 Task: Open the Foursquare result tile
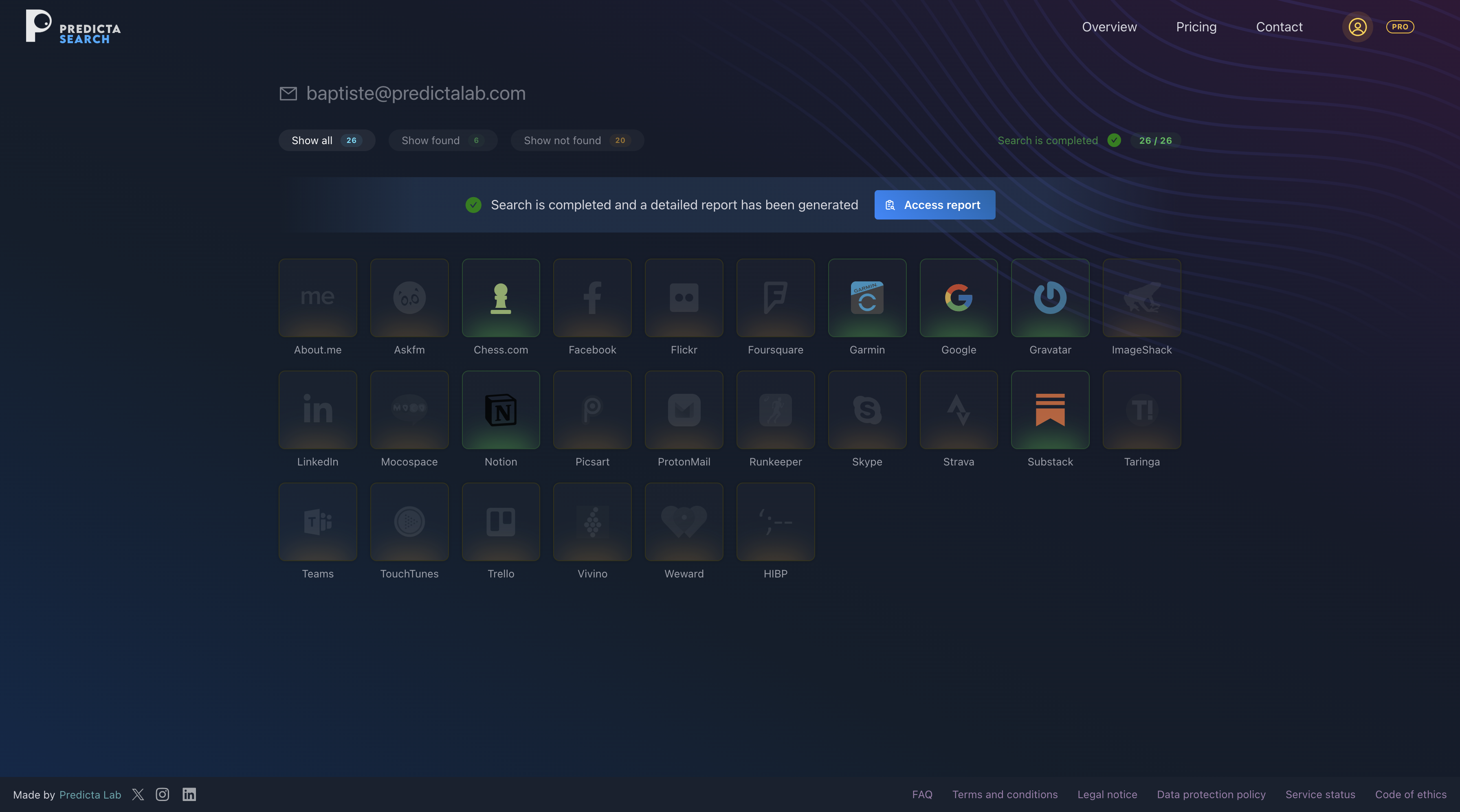pyautogui.click(x=775, y=298)
